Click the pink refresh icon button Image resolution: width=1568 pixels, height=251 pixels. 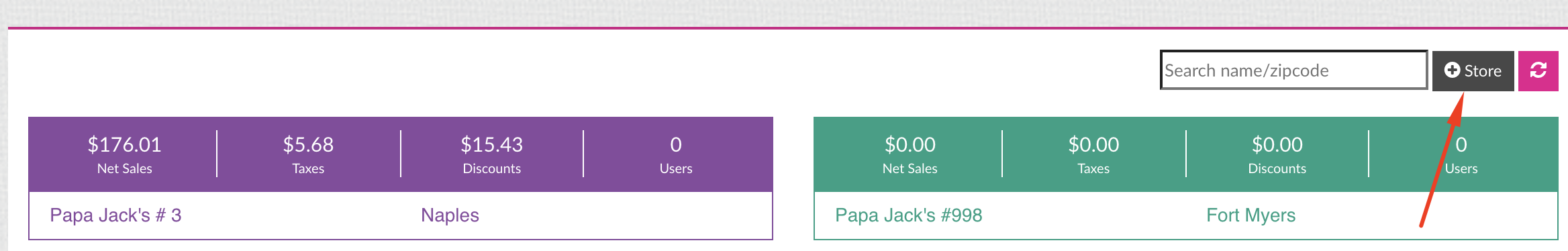point(1538,70)
